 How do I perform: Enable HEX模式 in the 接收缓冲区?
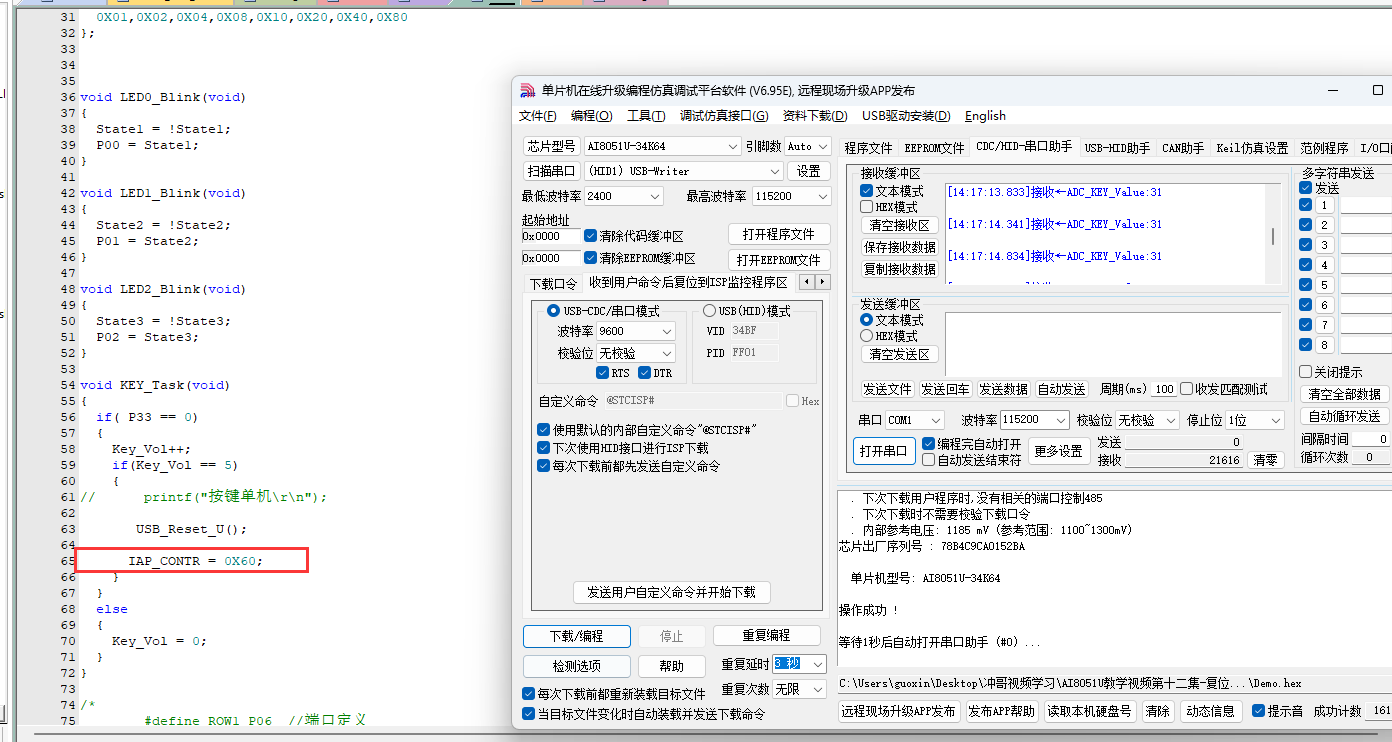[x=867, y=207]
